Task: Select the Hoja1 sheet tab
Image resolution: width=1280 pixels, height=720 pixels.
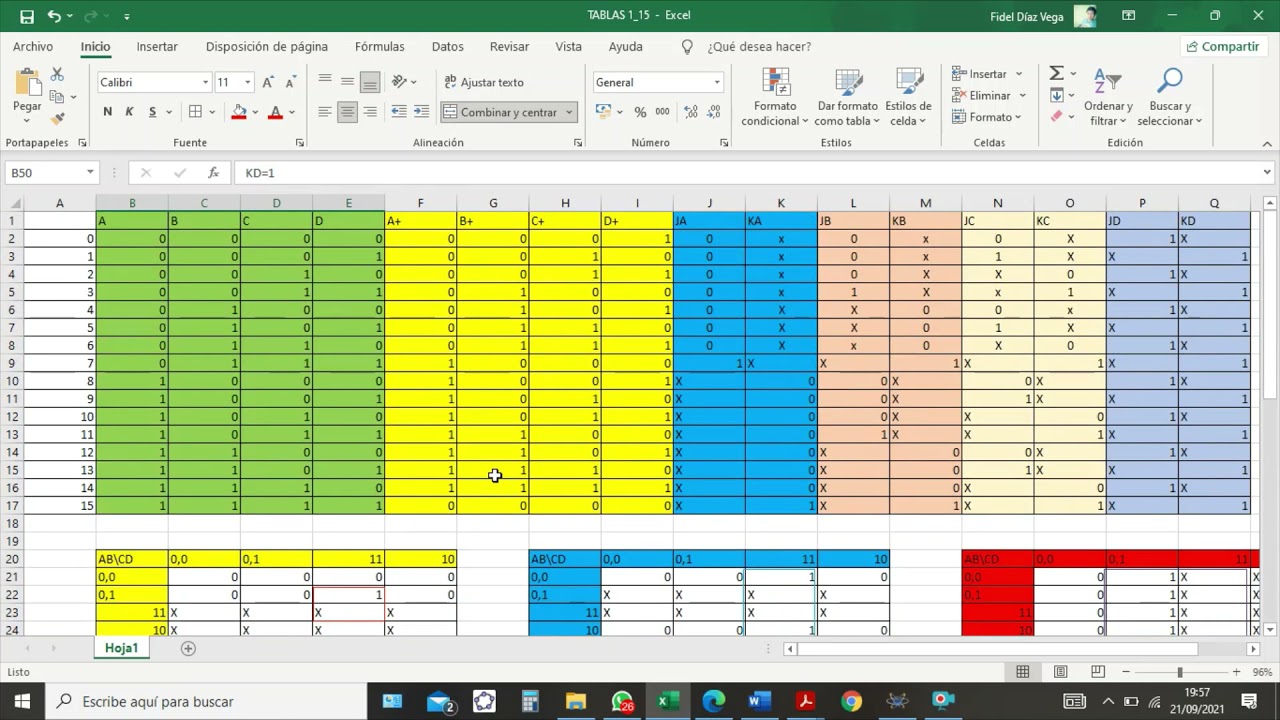Action: (x=121, y=648)
